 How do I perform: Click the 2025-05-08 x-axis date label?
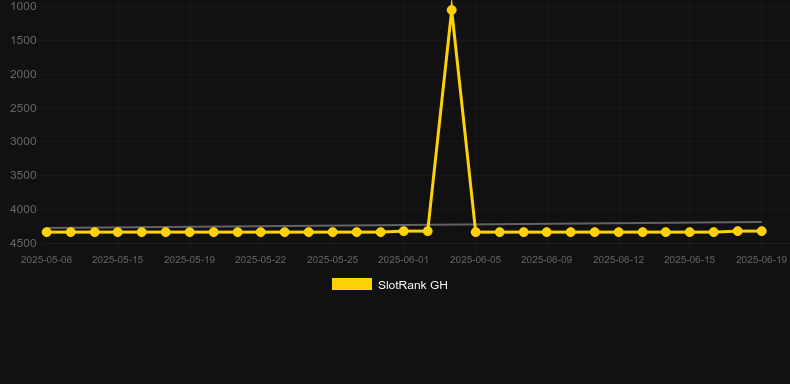pos(46,260)
